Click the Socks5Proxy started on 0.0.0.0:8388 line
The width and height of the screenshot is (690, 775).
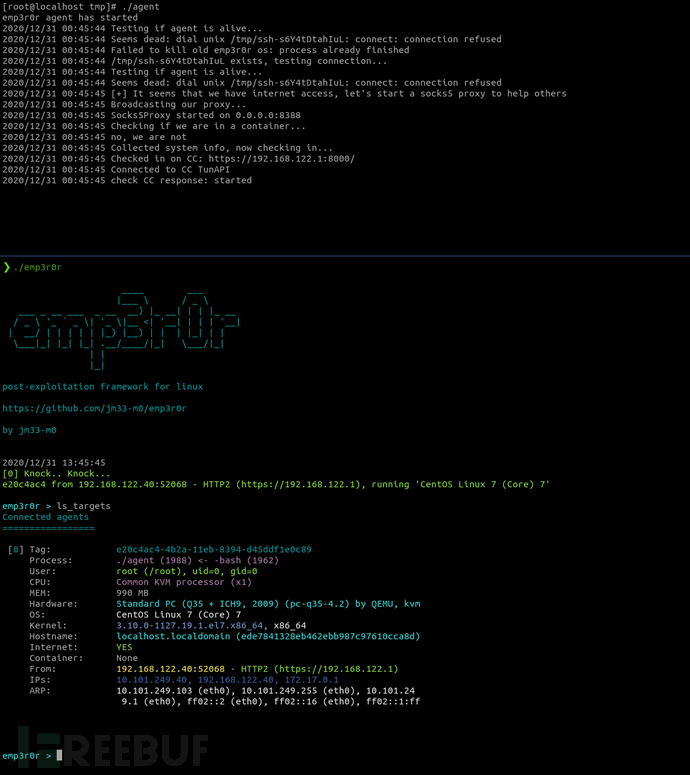(x=151, y=115)
